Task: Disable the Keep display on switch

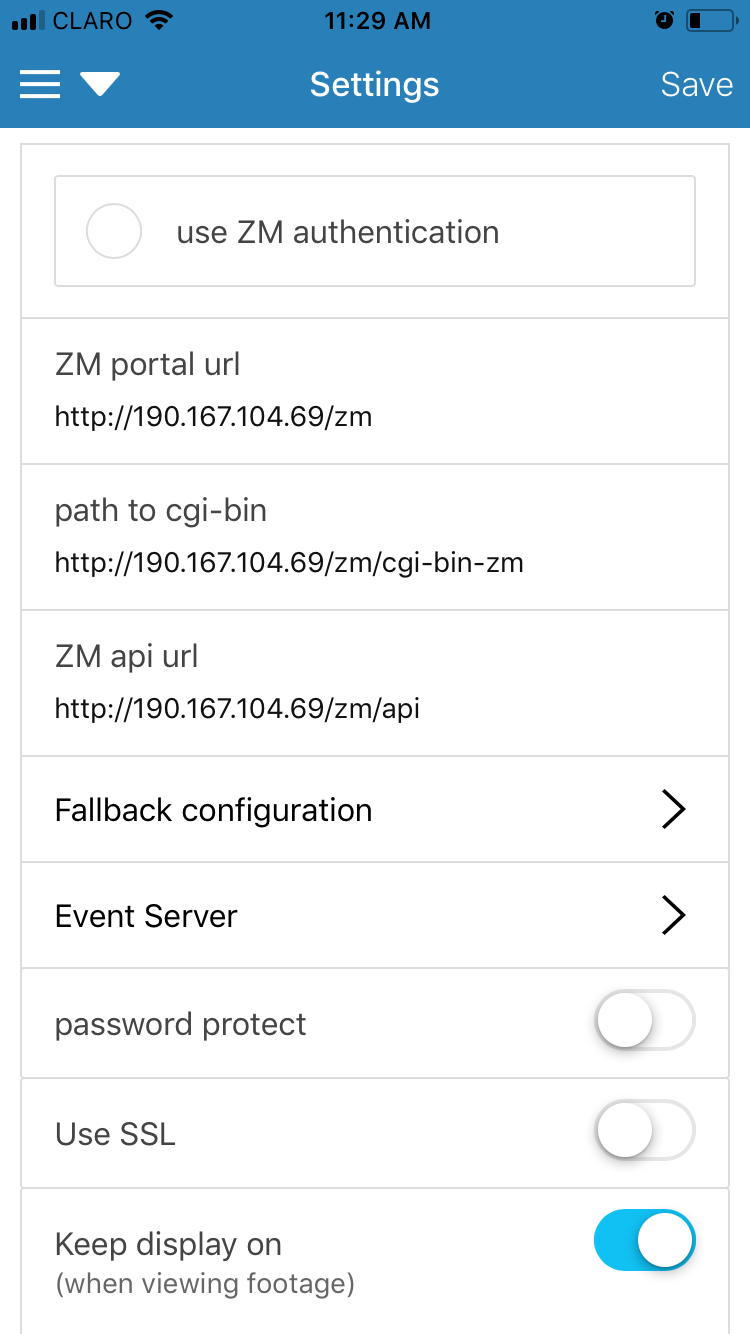Action: (645, 1240)
